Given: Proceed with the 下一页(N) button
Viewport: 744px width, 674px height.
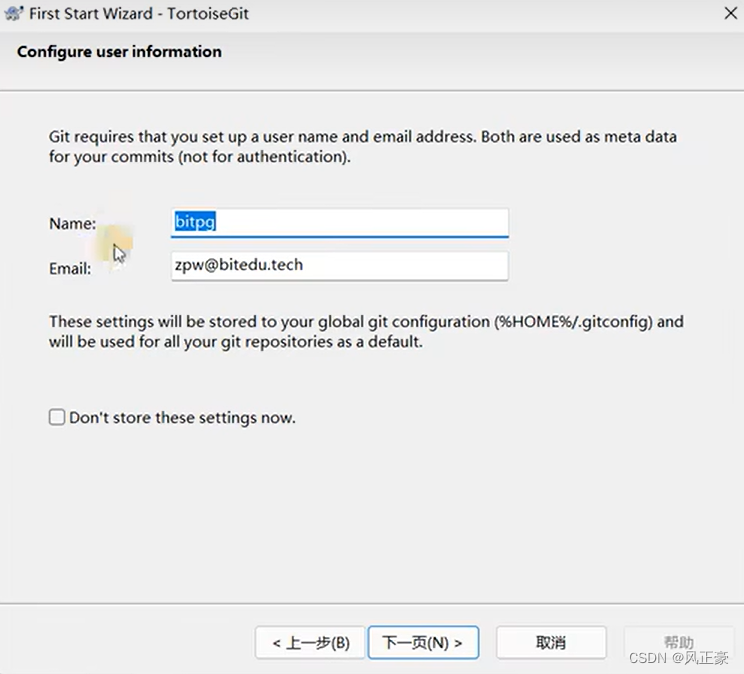Looking at the screenshot, I should 423,643.
